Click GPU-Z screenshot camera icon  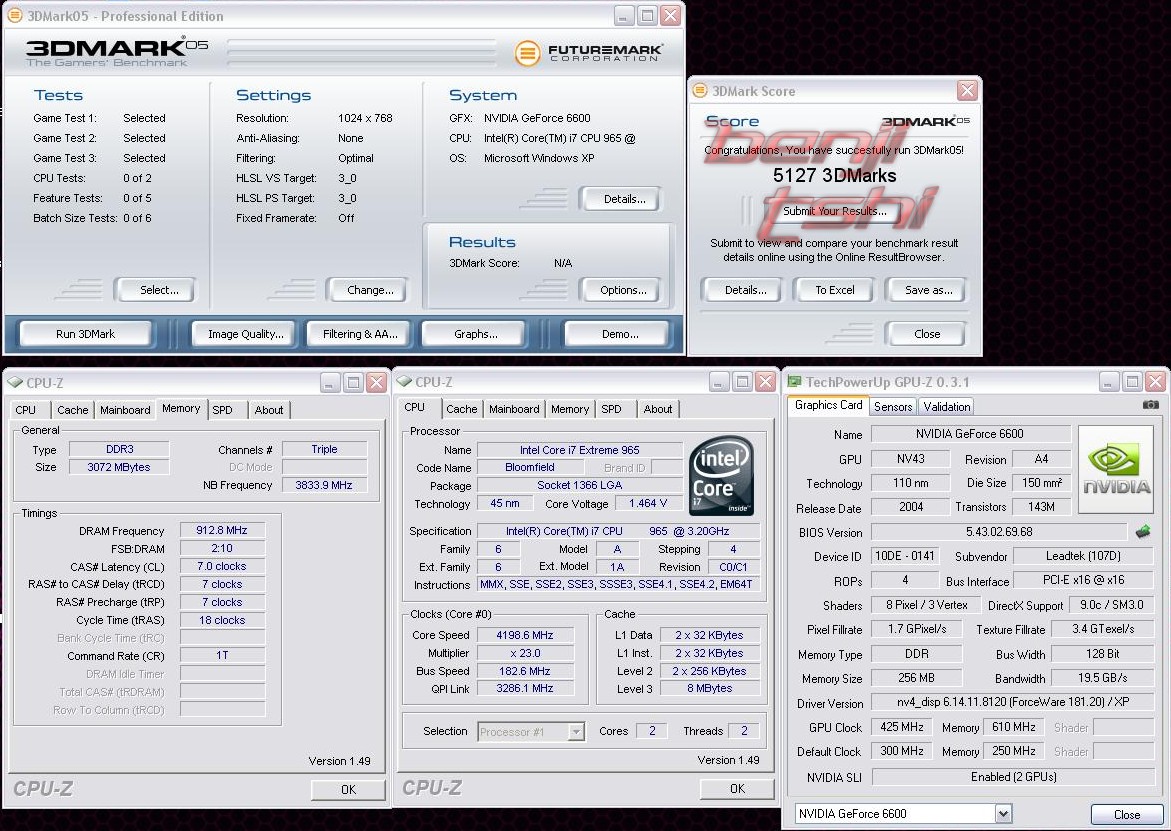(x=1150, y=405)
